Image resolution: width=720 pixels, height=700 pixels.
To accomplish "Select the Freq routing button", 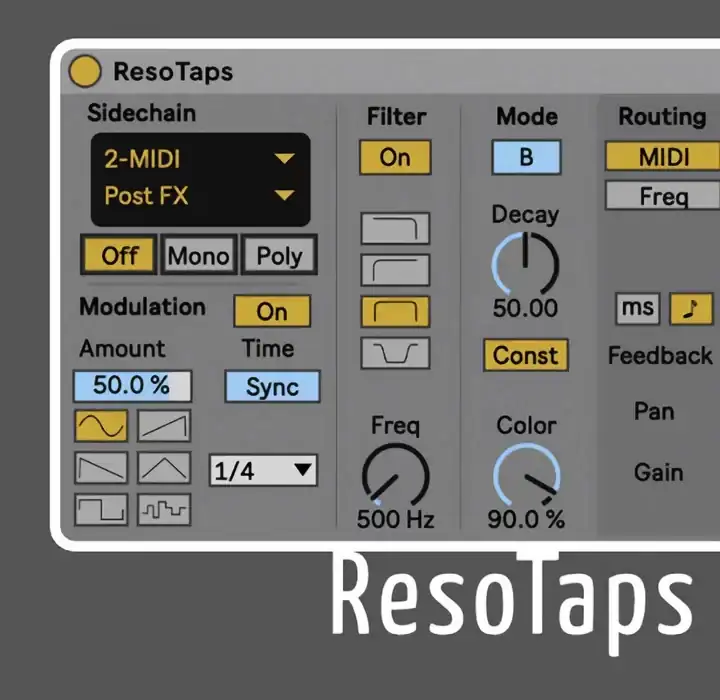I will (x=663, y=196).
